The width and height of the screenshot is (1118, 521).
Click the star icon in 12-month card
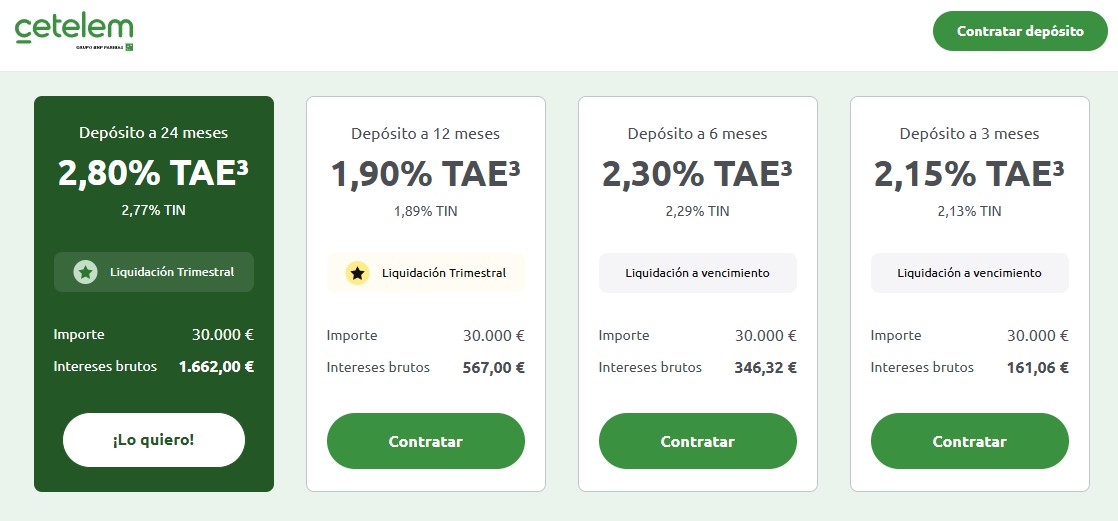pyautogui.click(x=357, y=273)
